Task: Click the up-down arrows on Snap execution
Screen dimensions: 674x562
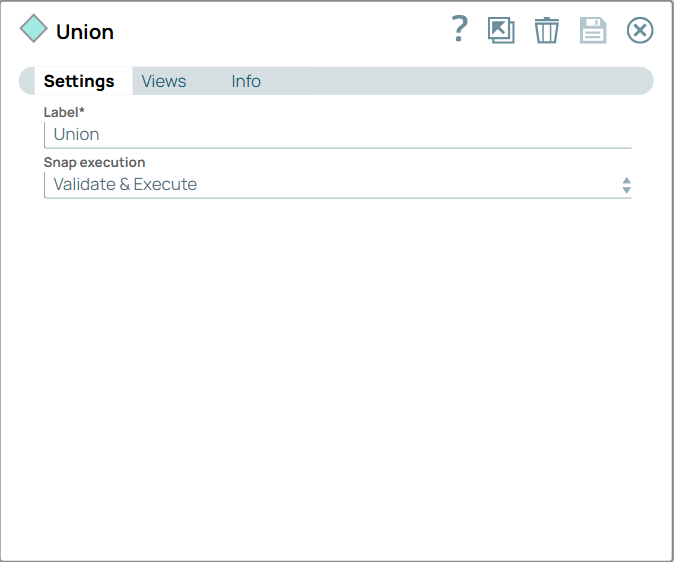Action: point(626,185)
